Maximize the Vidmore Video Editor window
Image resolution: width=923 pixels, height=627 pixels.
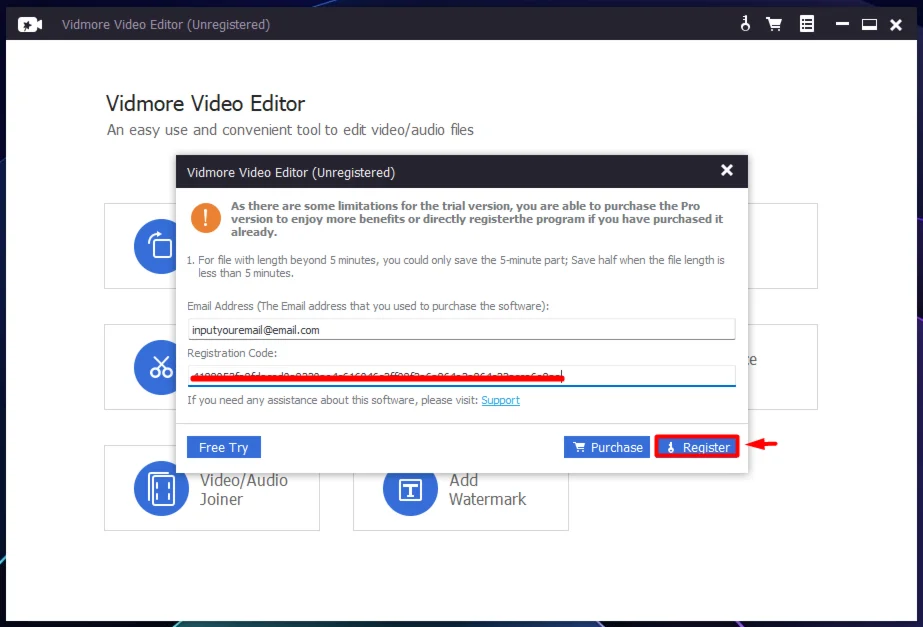click(869, 24)
